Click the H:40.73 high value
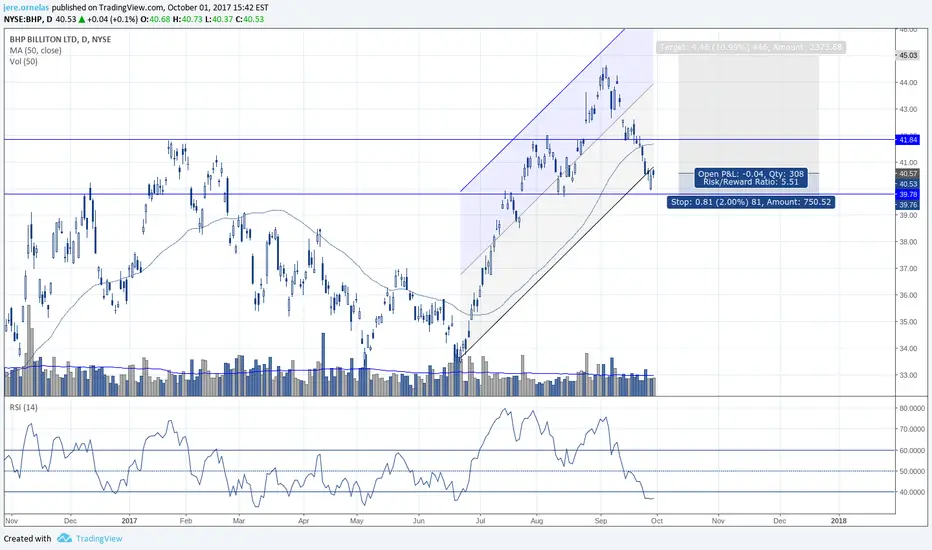The height and width of the screenshot is (550, 932). click(x=187, y=19)
